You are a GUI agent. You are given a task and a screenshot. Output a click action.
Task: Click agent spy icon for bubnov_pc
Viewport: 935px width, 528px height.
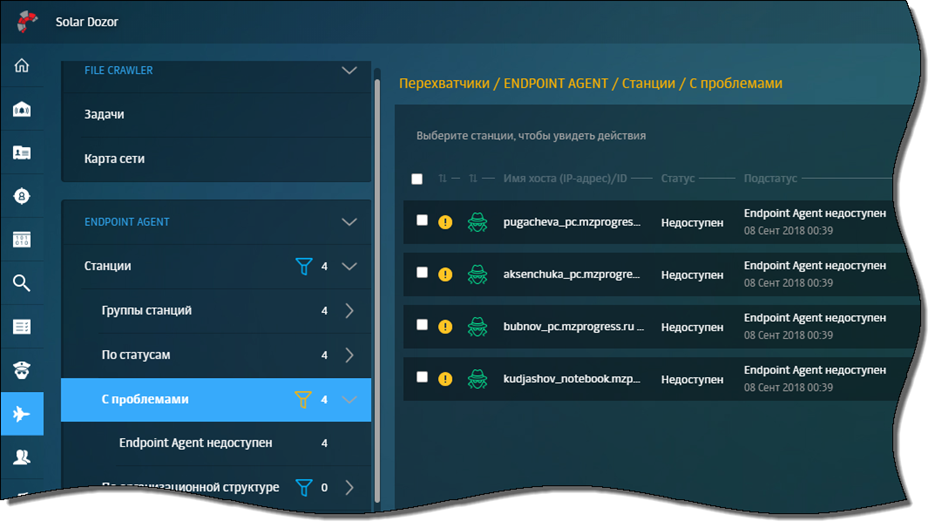click(x=477, y=326)
